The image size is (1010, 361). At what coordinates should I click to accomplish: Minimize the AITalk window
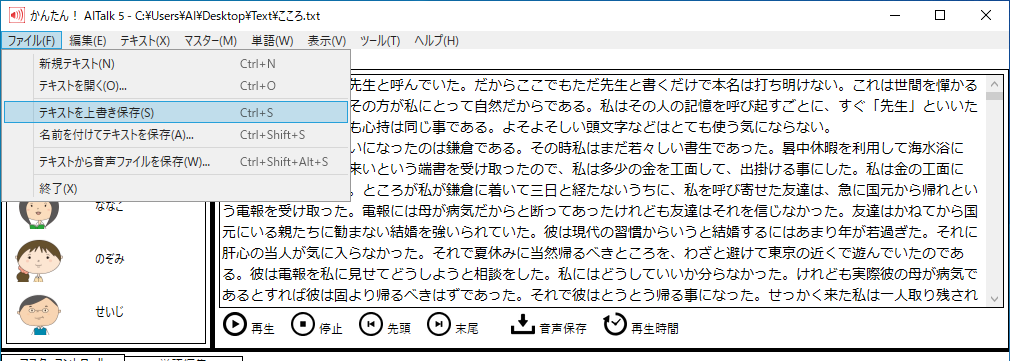[896, 15]
